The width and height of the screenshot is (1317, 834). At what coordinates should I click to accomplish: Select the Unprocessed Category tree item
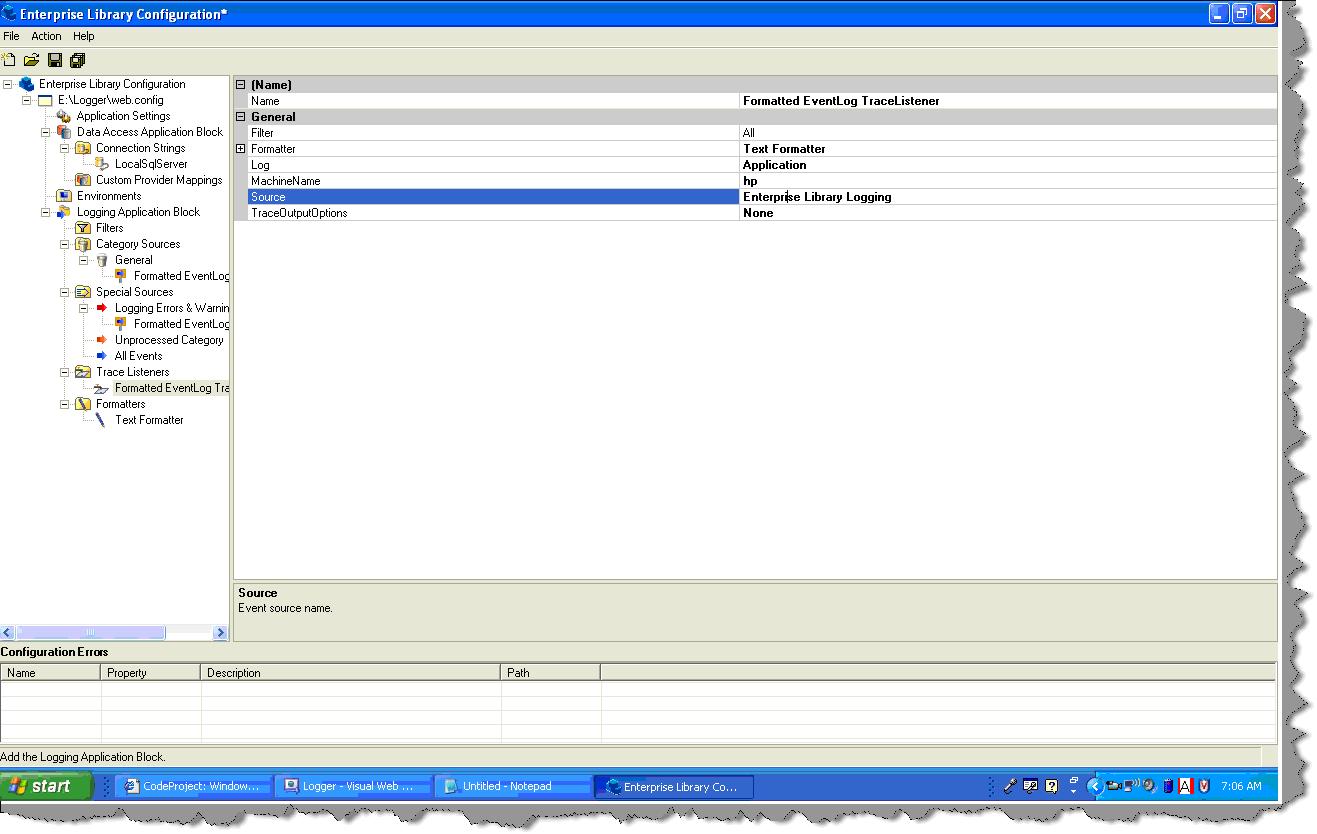click(169, 340)
